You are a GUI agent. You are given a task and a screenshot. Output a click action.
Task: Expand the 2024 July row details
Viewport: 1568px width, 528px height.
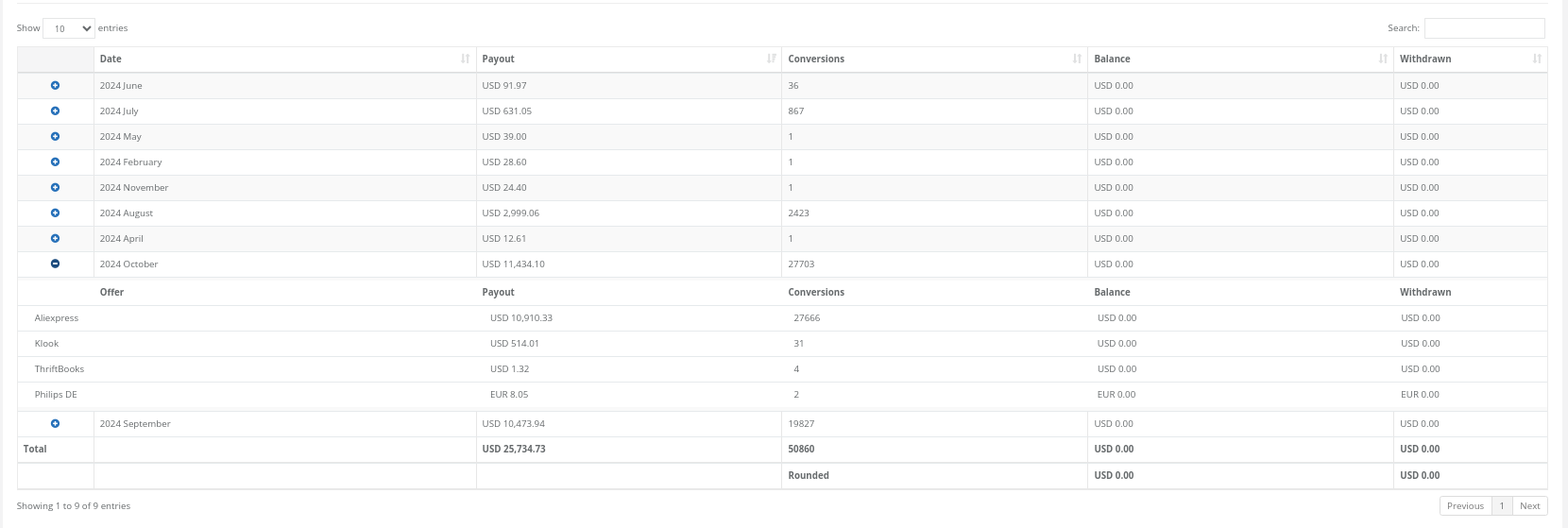click(55, 111)
